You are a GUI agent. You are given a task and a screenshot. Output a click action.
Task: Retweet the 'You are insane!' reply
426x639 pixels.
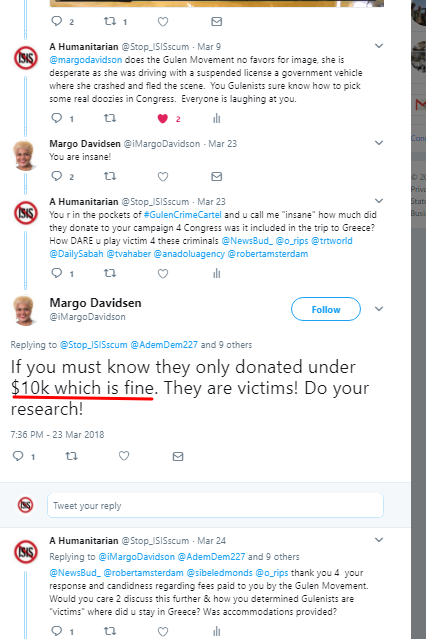point(110,176)
